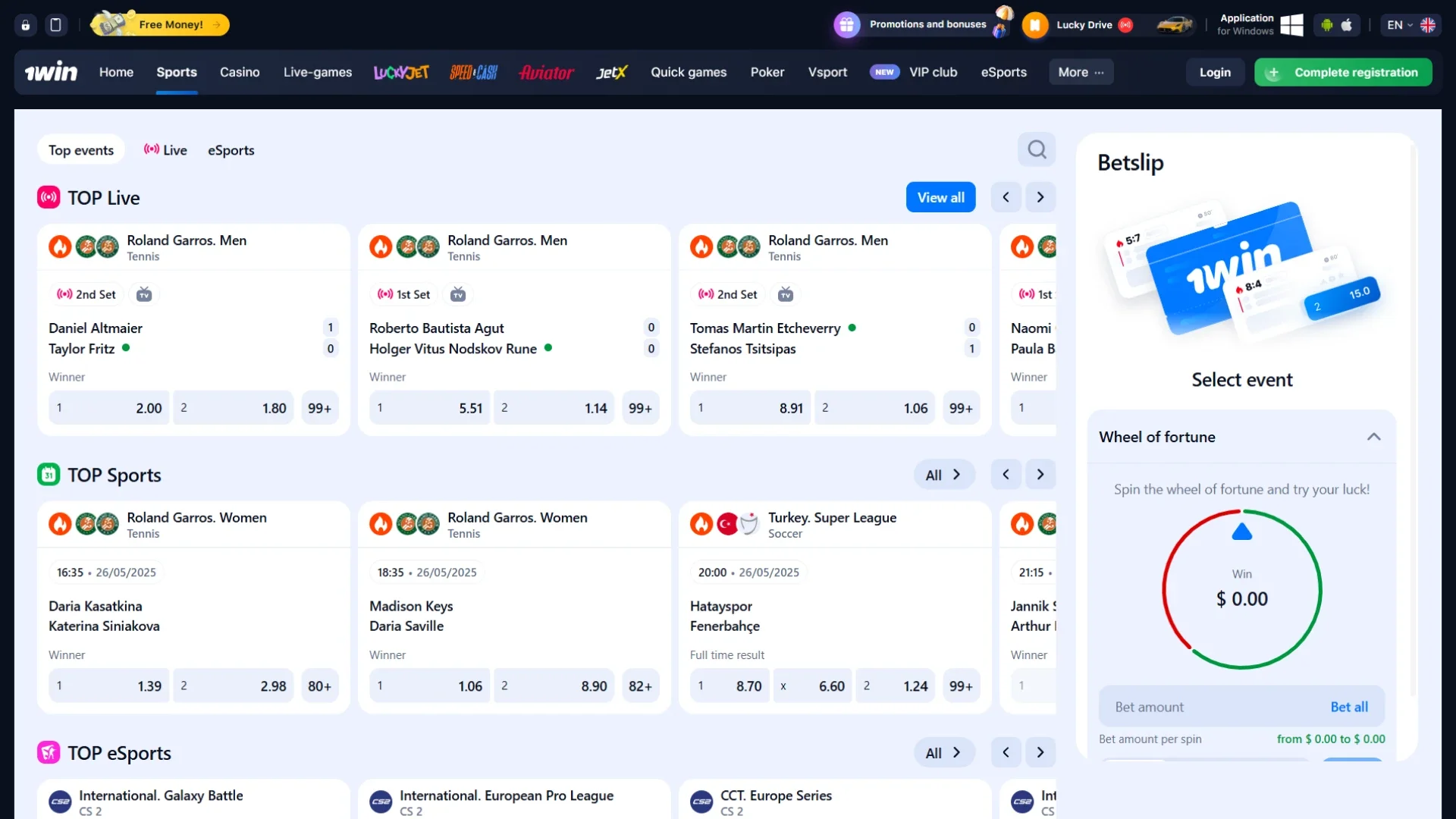The width and height of the screenshot is (1456, 819).
Task: Open the Poker menu item
Action: [767, 72]
